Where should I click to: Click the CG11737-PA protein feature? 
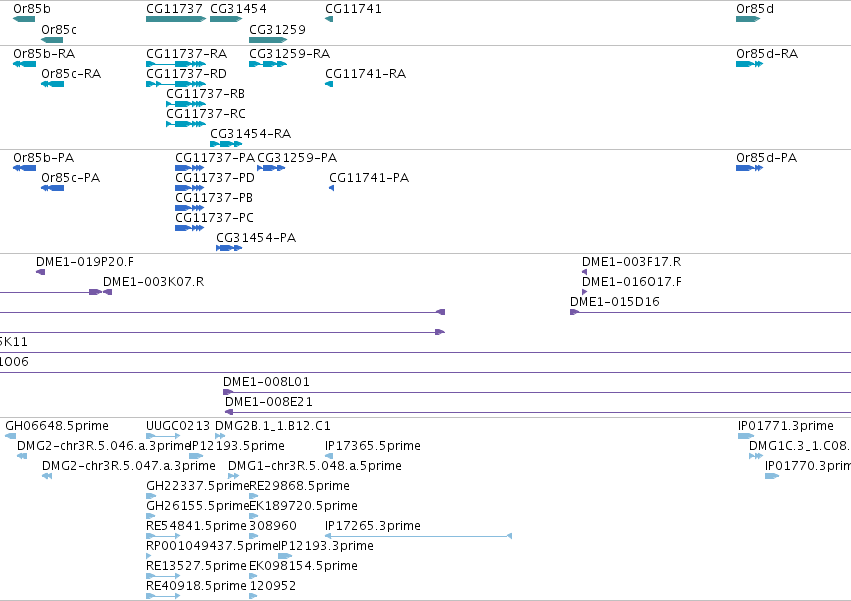tap(189, 168)
